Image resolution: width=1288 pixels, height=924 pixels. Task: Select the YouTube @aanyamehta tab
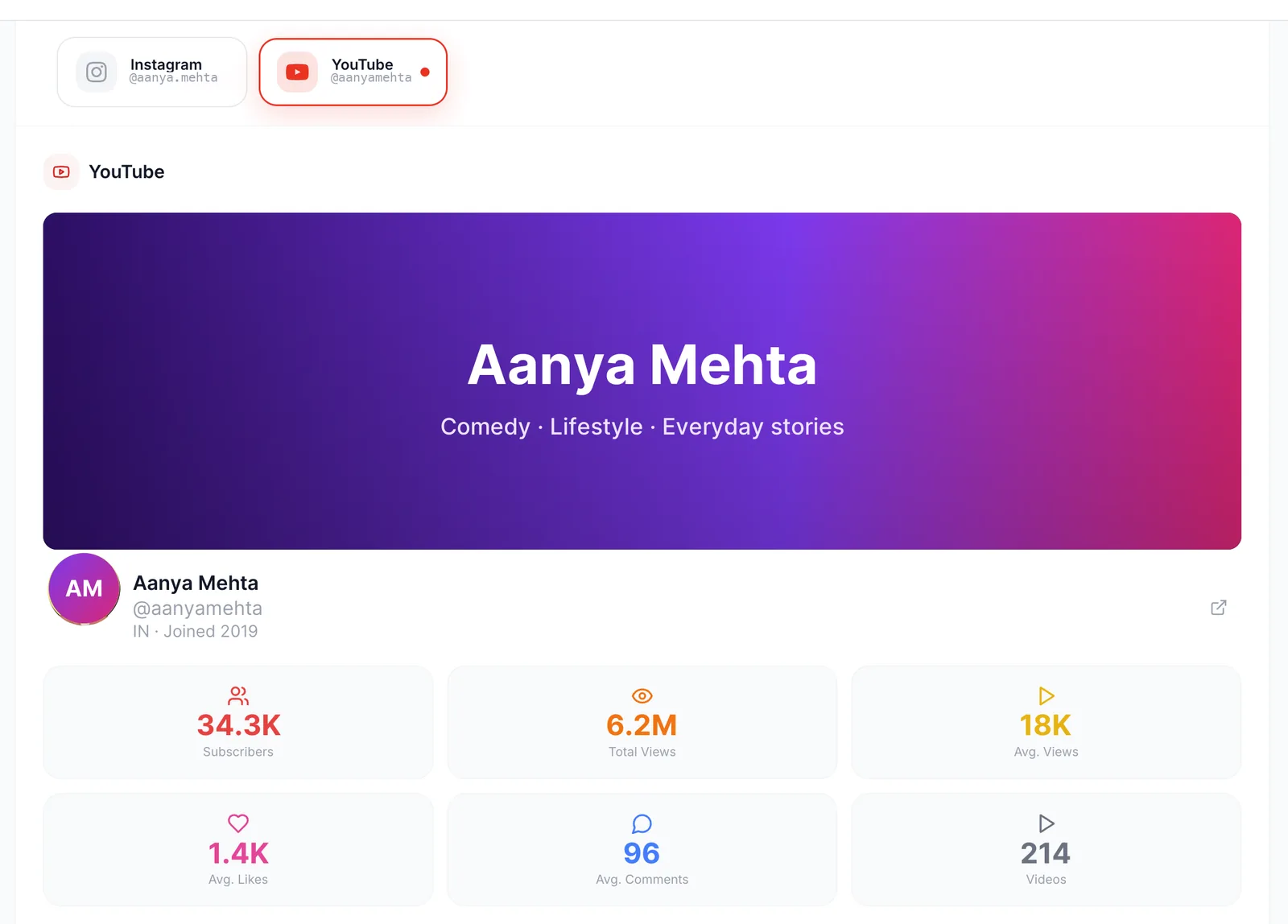[x=353, y=72]
